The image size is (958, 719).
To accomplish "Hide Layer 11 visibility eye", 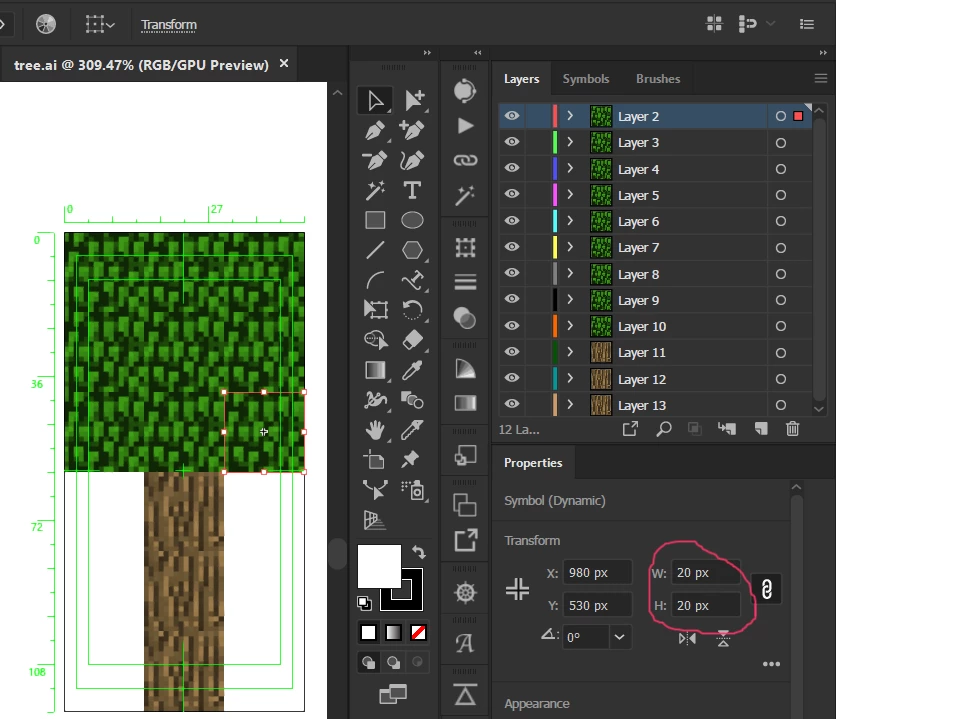I will (x=512, y=352).
